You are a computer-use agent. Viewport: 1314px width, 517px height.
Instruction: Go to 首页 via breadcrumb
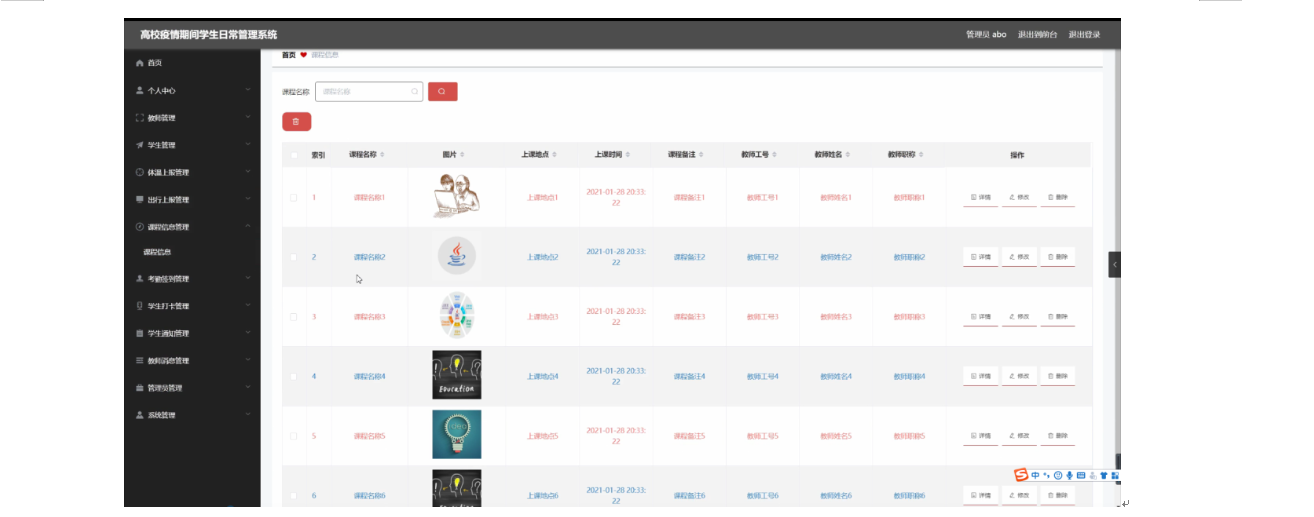click(289, 55)
